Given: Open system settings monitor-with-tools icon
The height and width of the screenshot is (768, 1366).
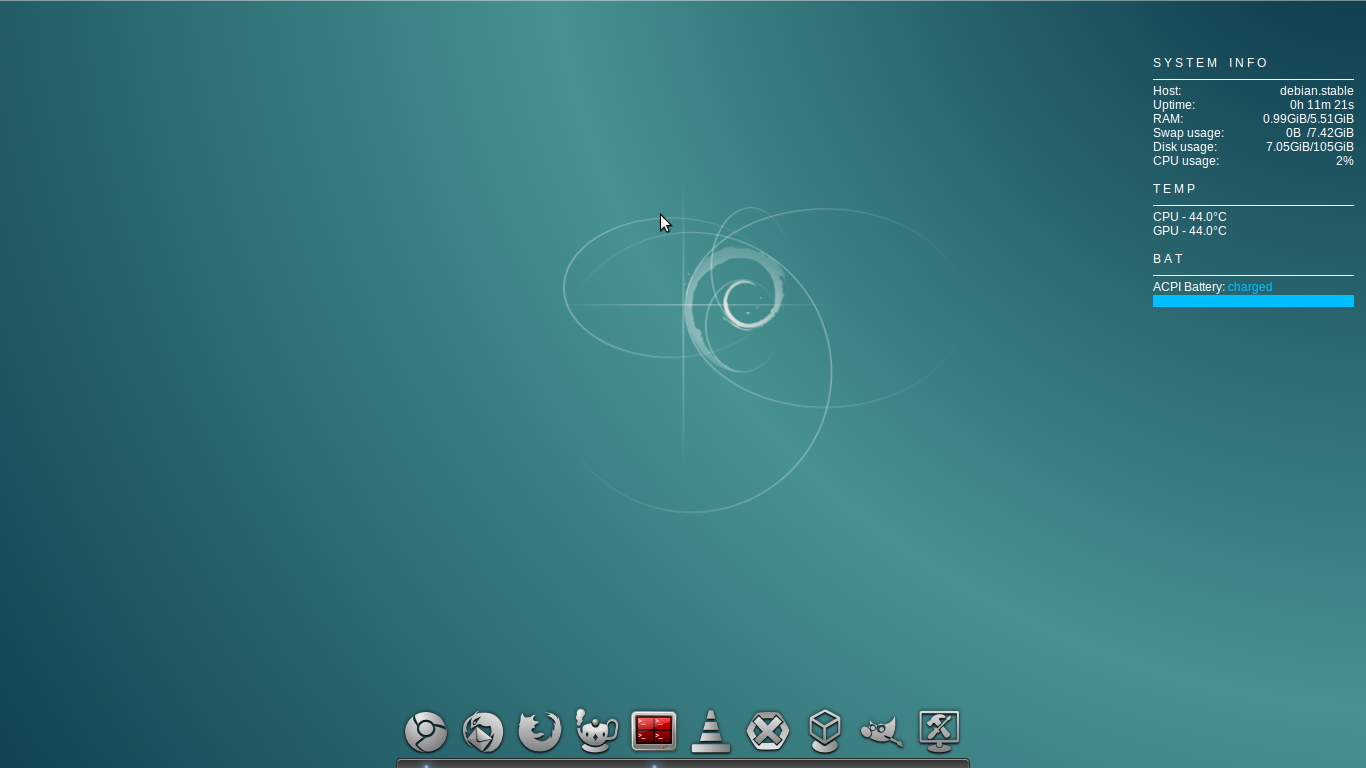Looking at the screenshot, I should click(x=939, y=731).
